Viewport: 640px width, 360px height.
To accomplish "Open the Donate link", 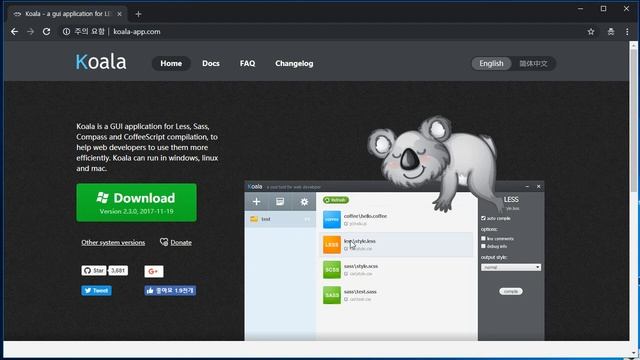I will 181,242.
